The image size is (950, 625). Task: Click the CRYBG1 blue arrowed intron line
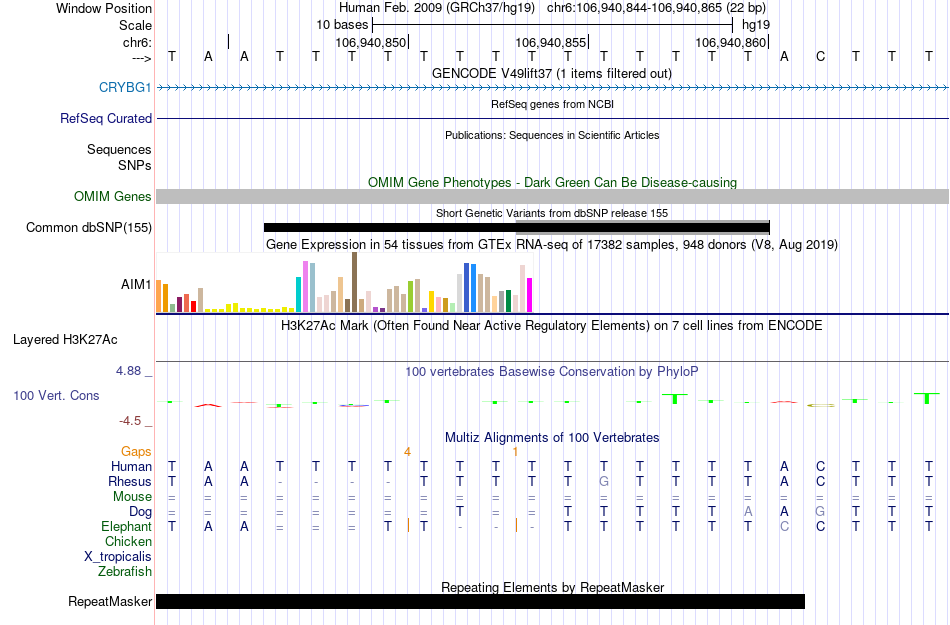click(552, 88)
